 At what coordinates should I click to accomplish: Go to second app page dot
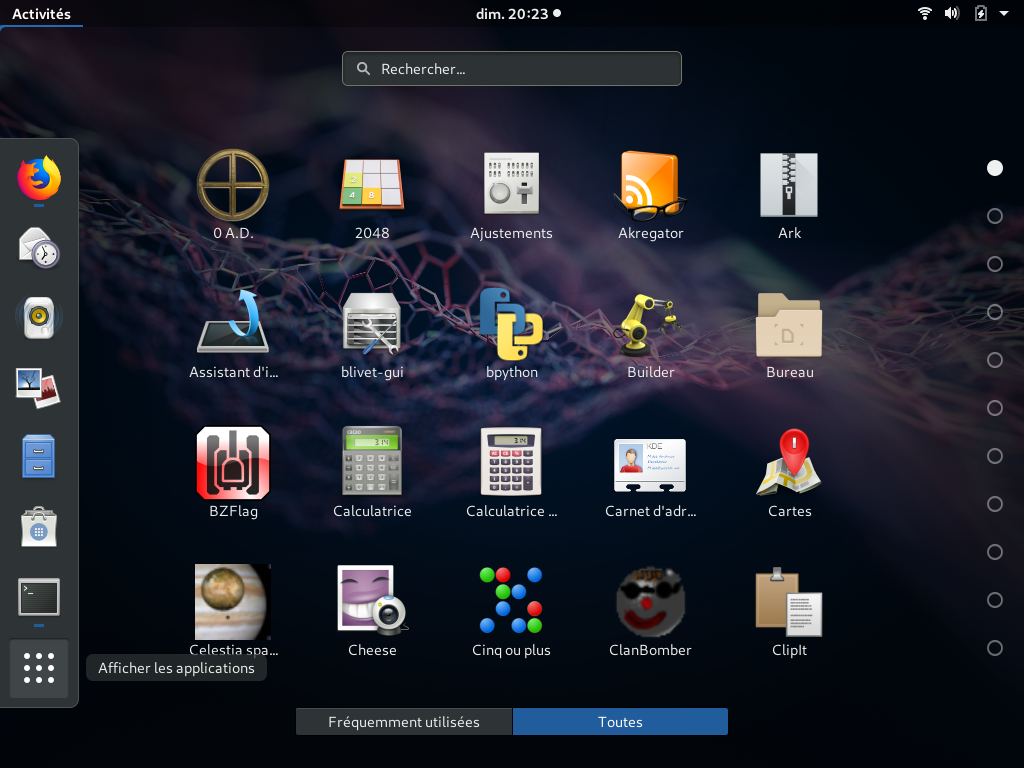coord(995,216)
